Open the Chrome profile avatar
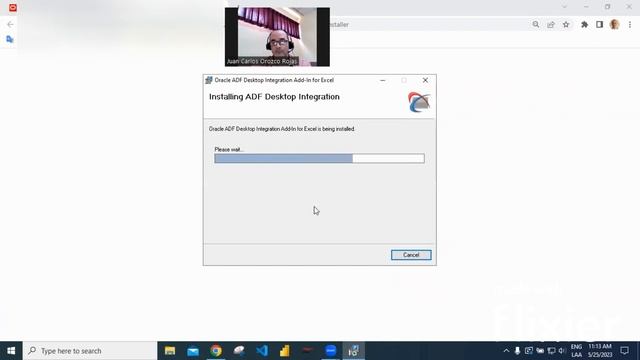 pos(614,24)
